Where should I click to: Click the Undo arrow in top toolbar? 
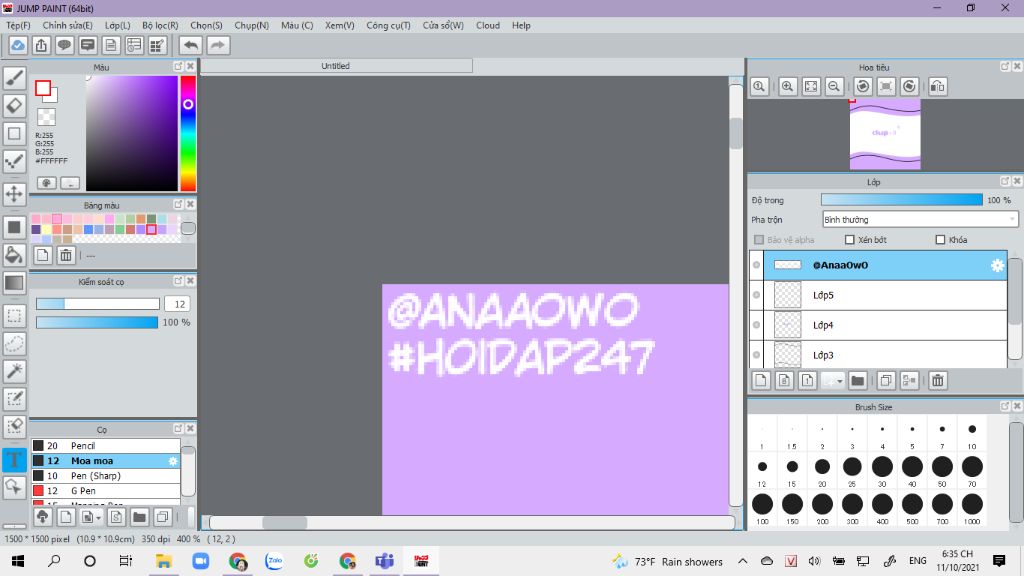[x=191, y=45]
